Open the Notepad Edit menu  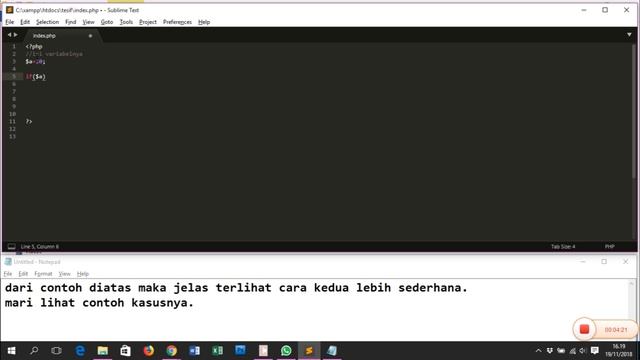coord(23,274)
